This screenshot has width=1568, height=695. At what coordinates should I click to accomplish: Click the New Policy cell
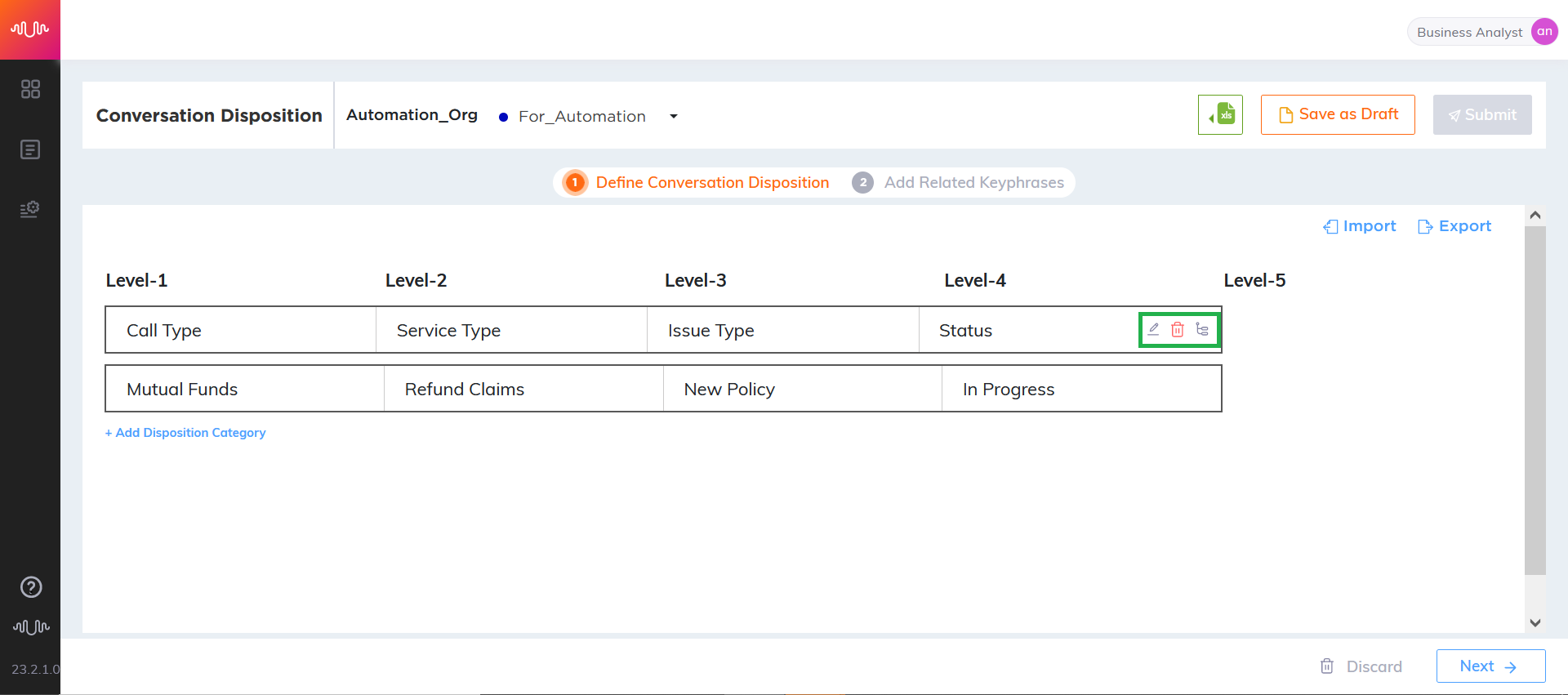803,389
